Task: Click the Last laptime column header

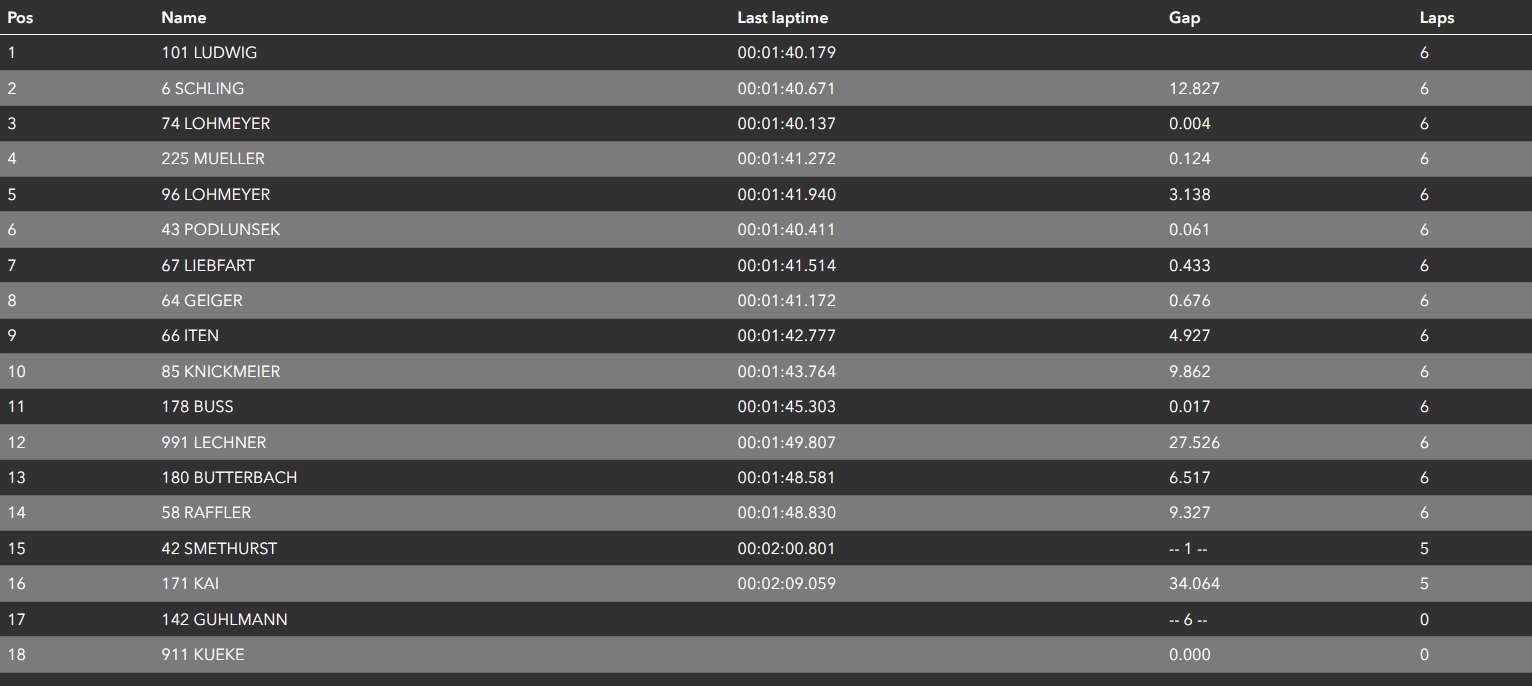Action: click(x=782, y=17)
